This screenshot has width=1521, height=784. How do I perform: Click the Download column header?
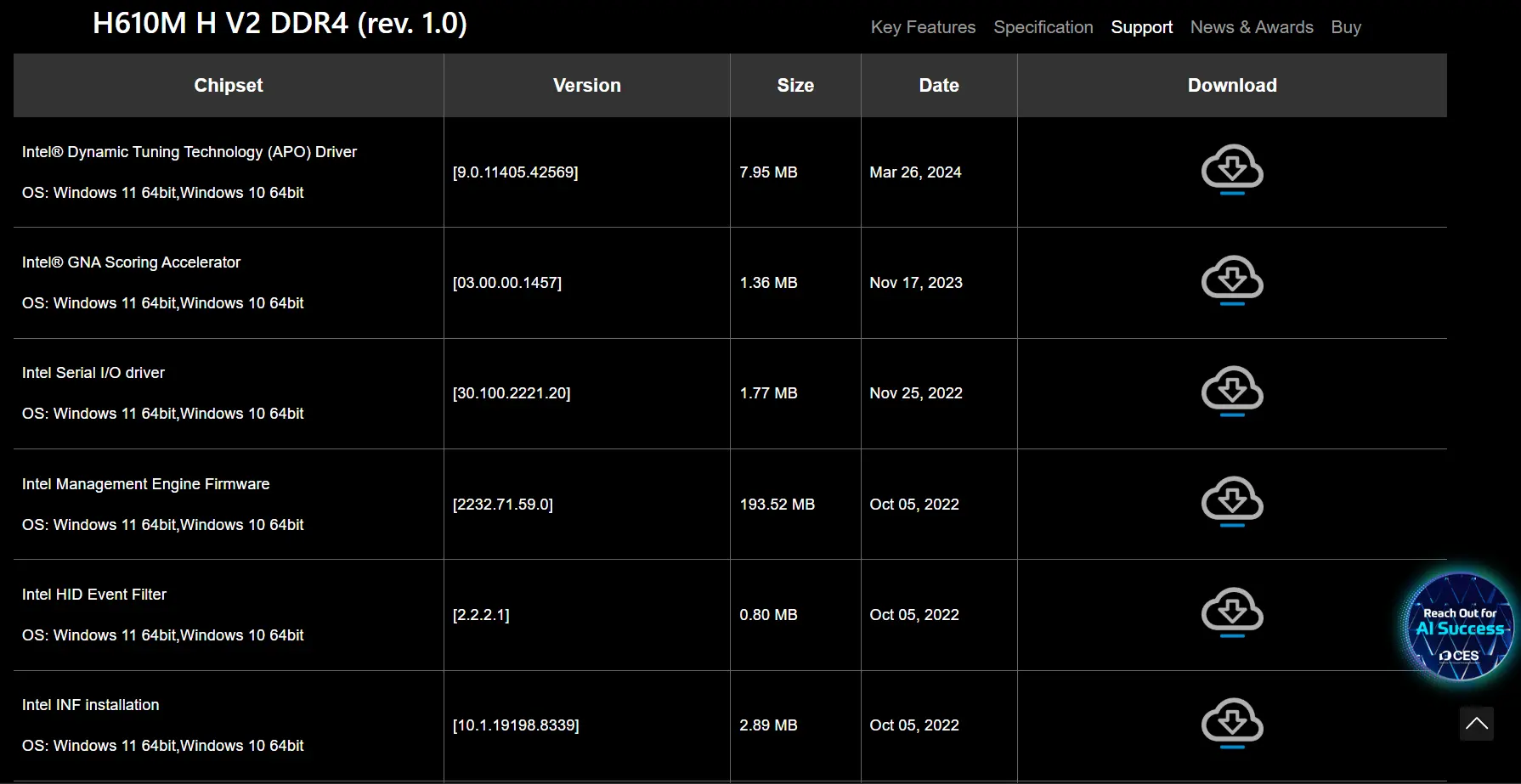click(1232, 85)
